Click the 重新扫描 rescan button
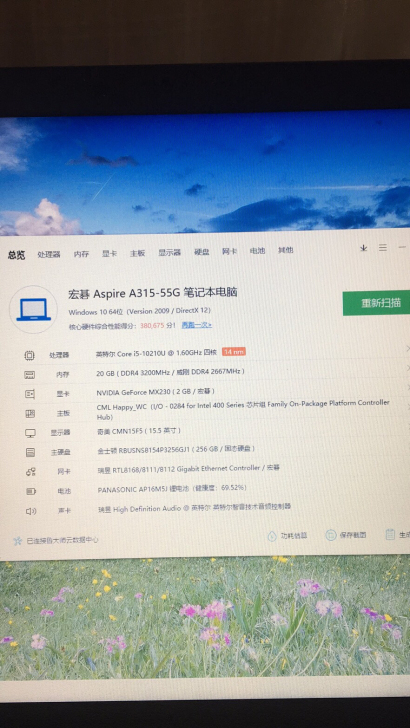The width and height of the screenshot is (410, 728). point(377,303)
